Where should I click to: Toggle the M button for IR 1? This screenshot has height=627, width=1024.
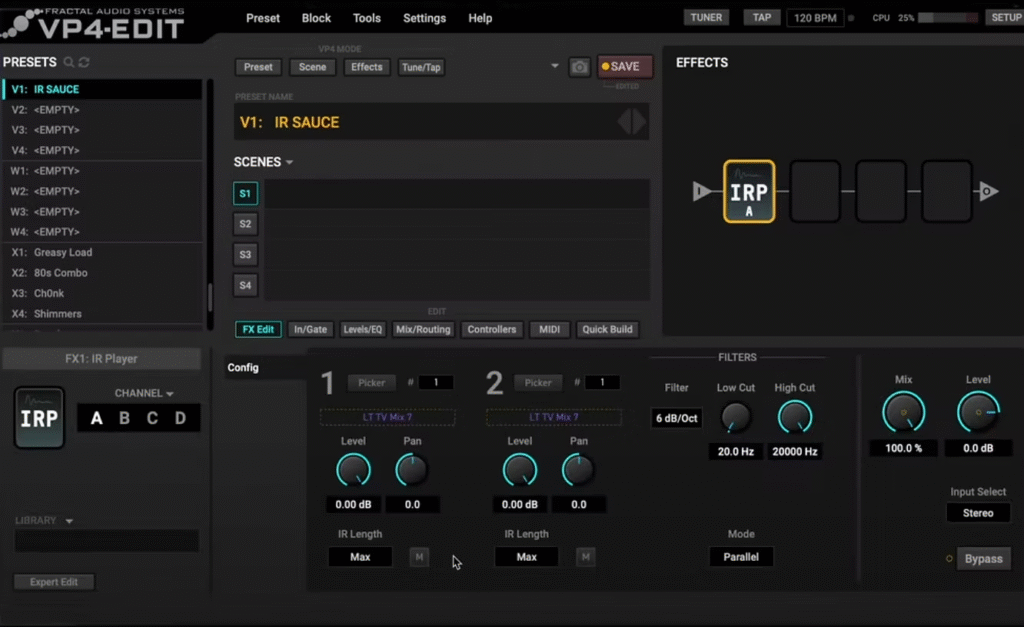(x=419, y=557)
